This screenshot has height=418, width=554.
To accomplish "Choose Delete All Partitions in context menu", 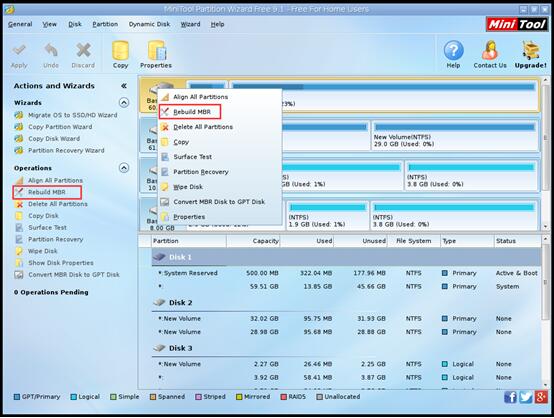I will [220, 127].
